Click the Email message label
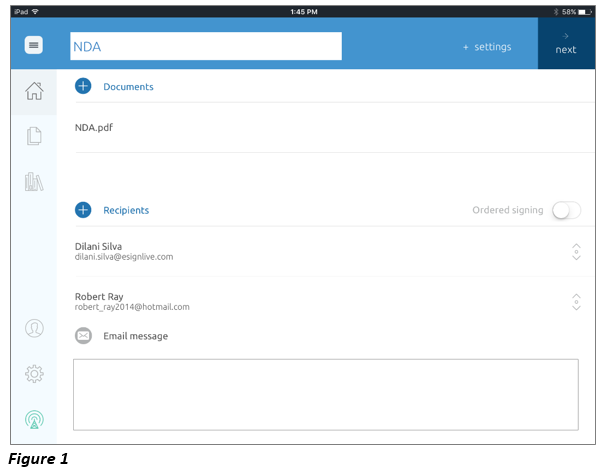 click(136, 336)
